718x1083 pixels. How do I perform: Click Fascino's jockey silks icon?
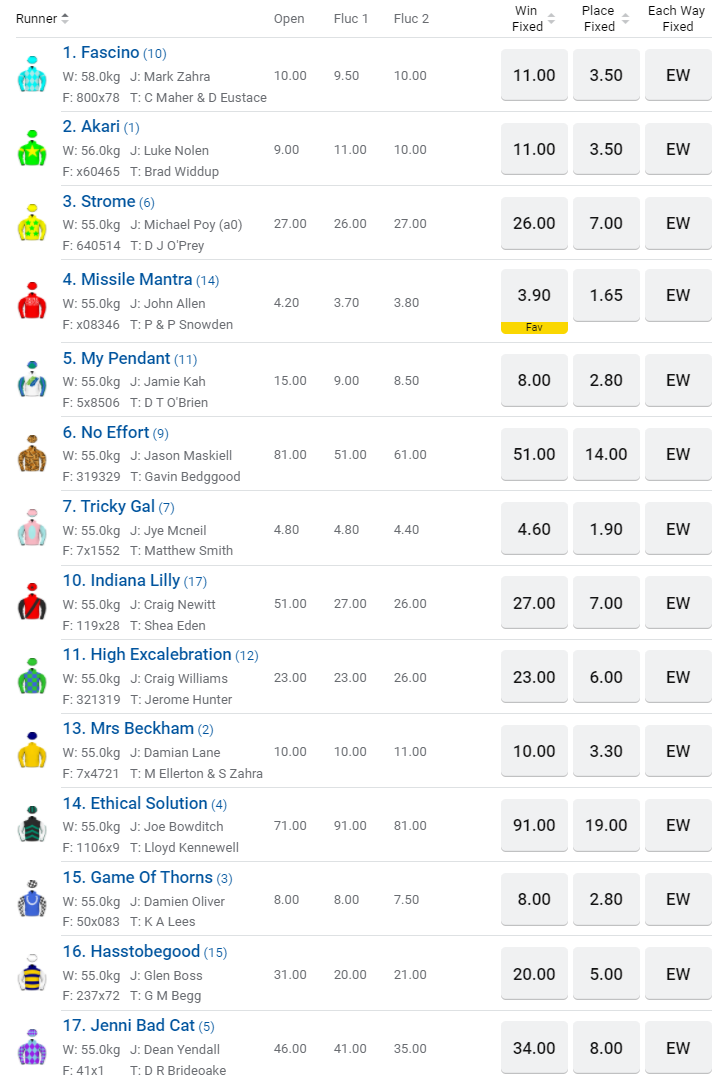pos(32,75)
